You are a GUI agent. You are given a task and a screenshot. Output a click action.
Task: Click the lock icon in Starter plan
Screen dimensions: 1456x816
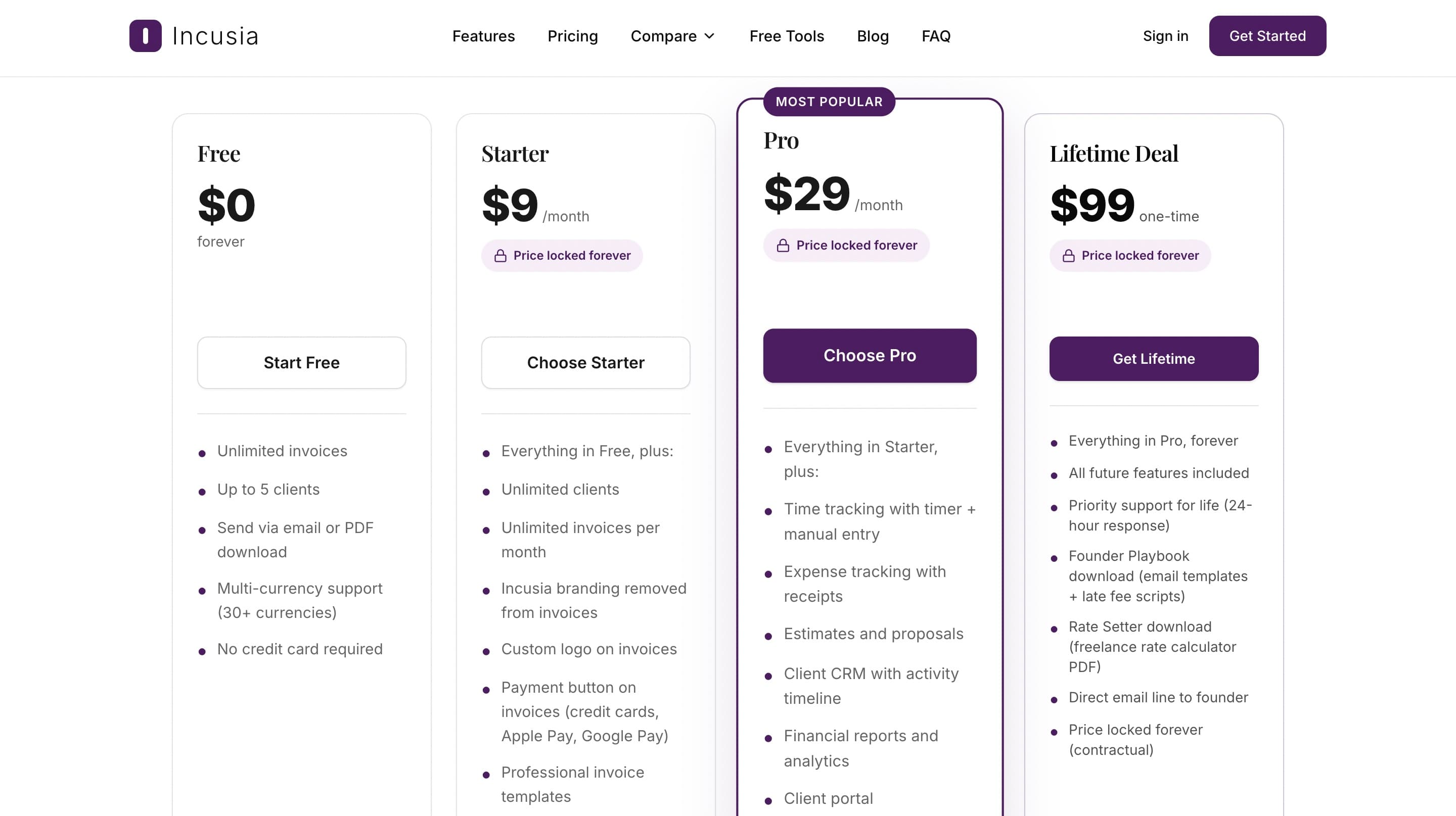(500, 256)
